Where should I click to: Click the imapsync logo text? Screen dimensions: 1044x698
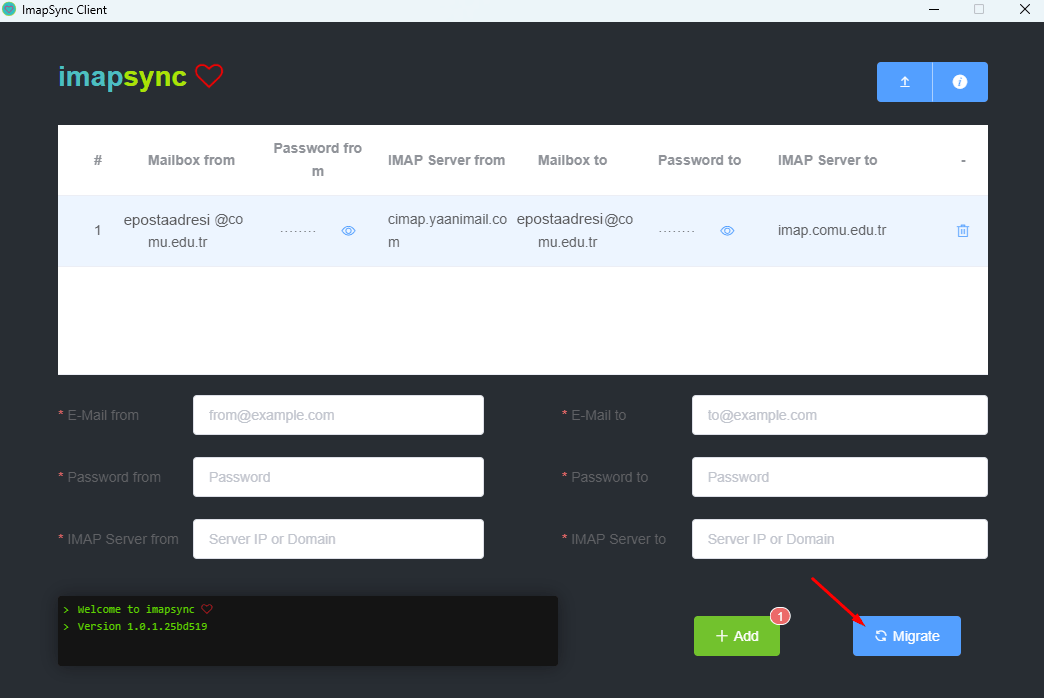click(x=123, y=77)
